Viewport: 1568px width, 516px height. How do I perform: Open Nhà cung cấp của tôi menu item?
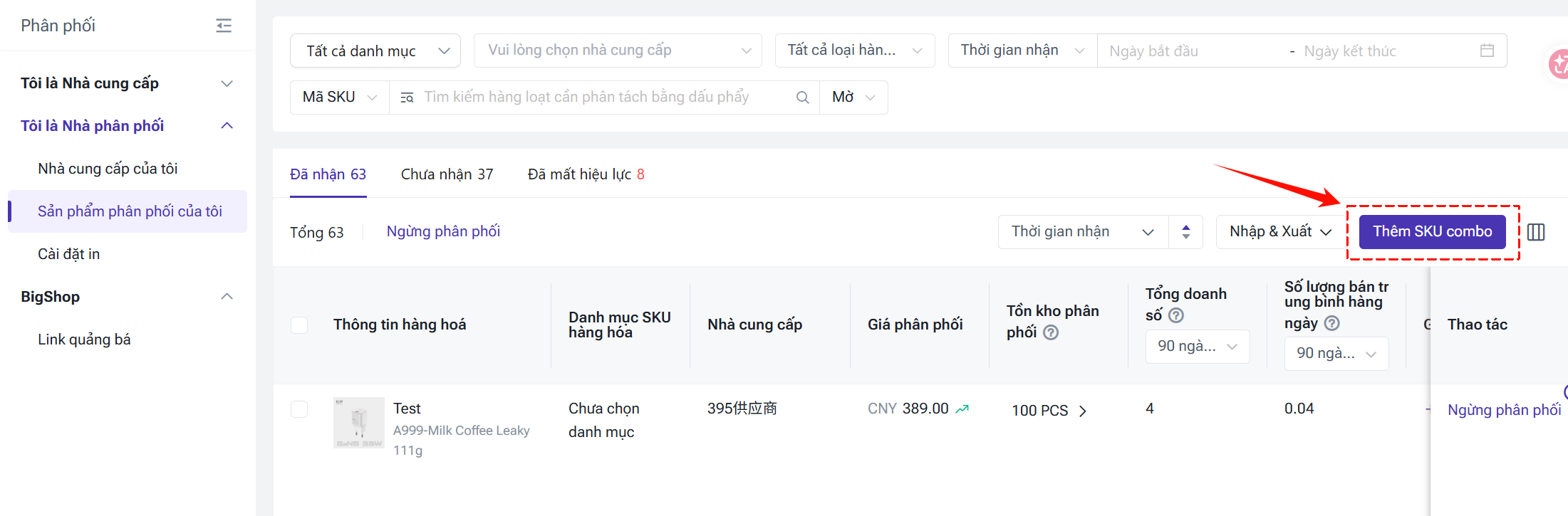[x=108, y=169]
